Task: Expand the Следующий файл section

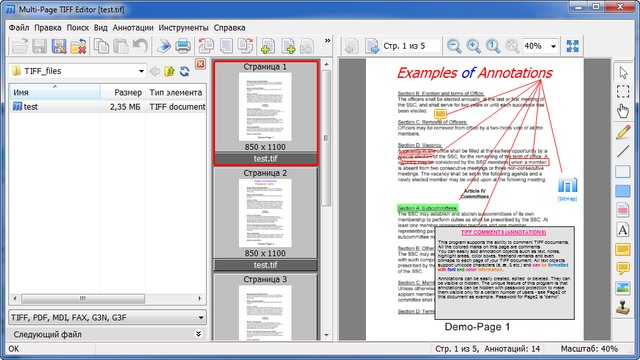Action: coord(198,334)
